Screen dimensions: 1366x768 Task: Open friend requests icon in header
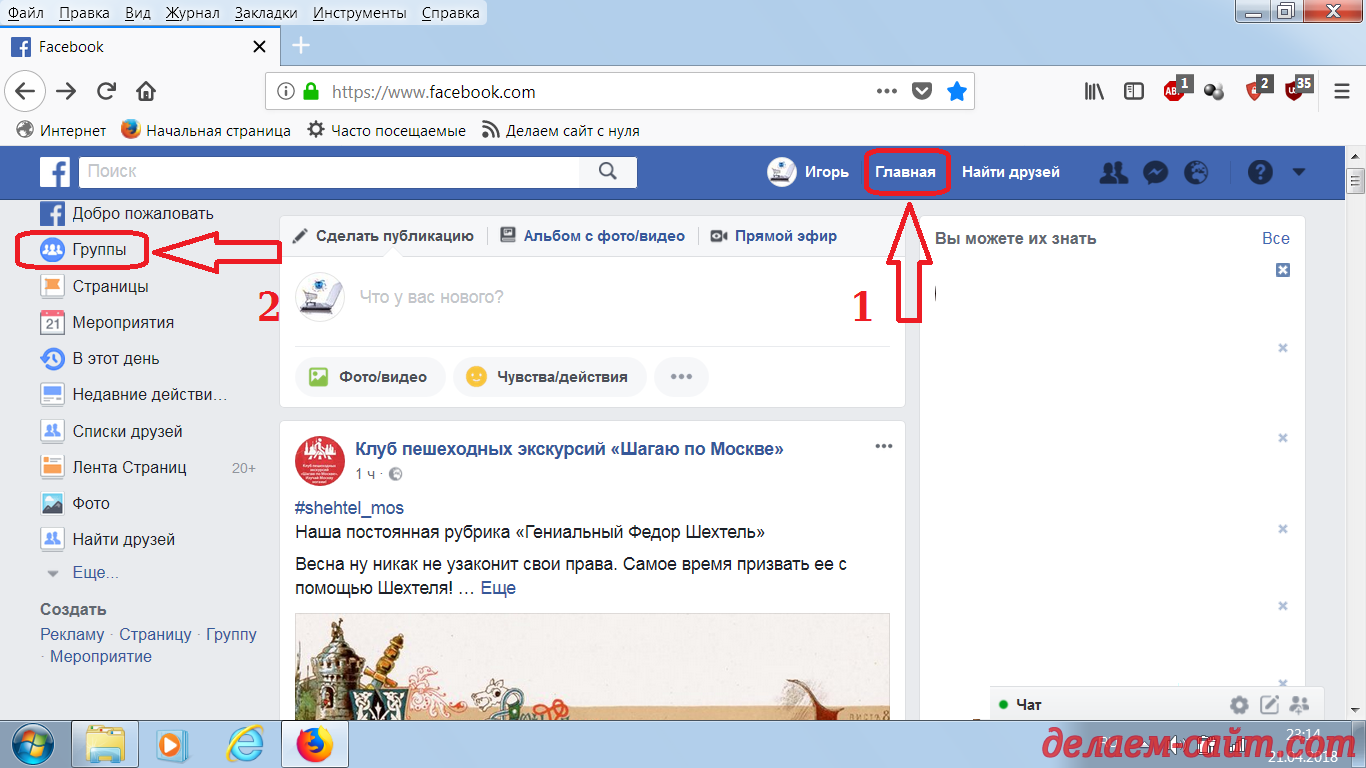pyautogui.click(x=1113, y=172)
